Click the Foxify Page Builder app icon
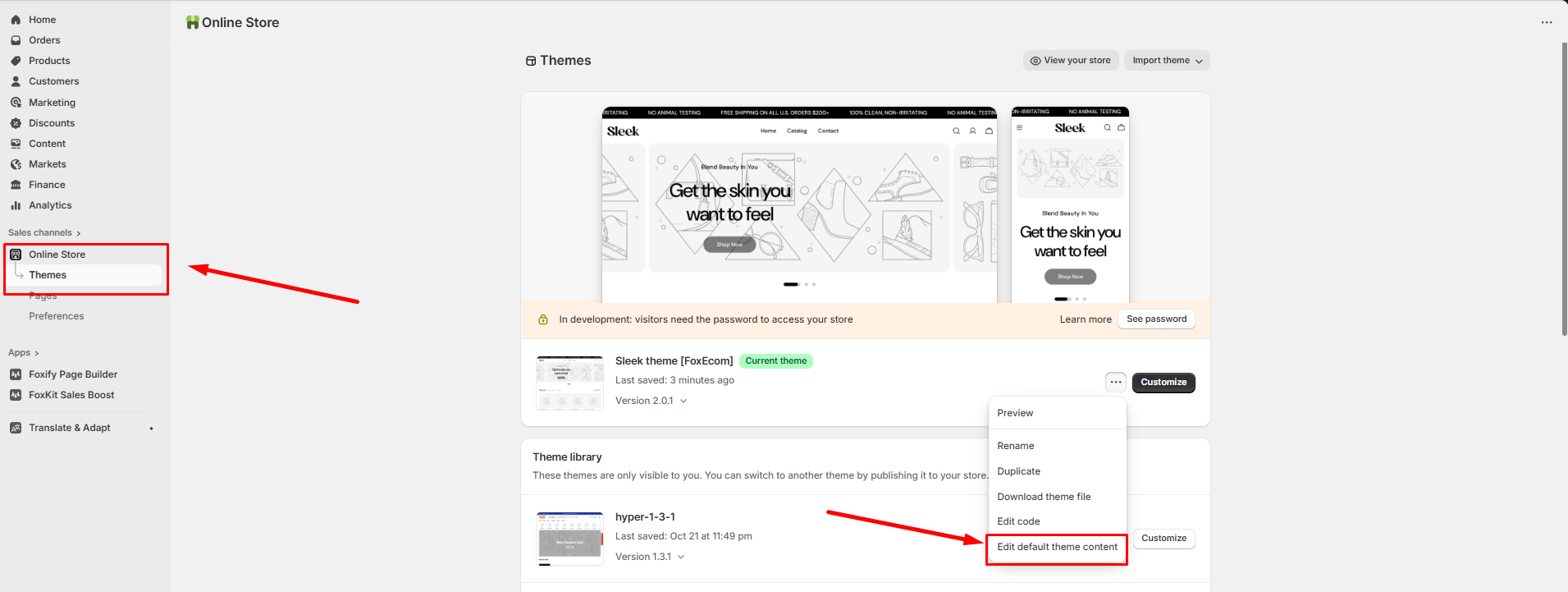This screenshot has height=592, width=1568. click(x=16, y=374)
